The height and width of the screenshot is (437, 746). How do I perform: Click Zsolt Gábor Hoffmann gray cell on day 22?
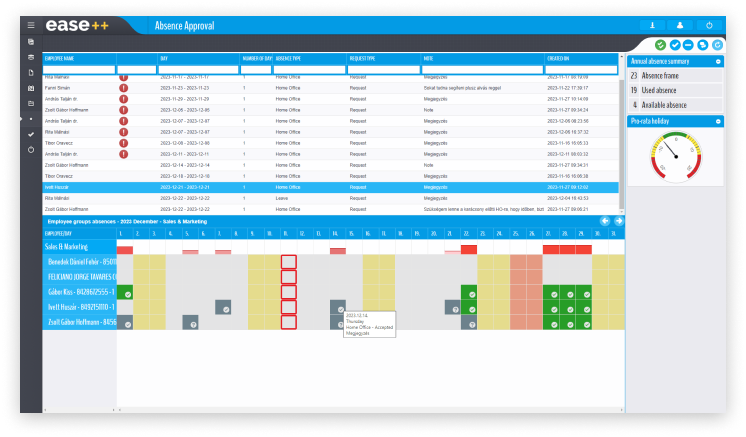coord(469,322)
